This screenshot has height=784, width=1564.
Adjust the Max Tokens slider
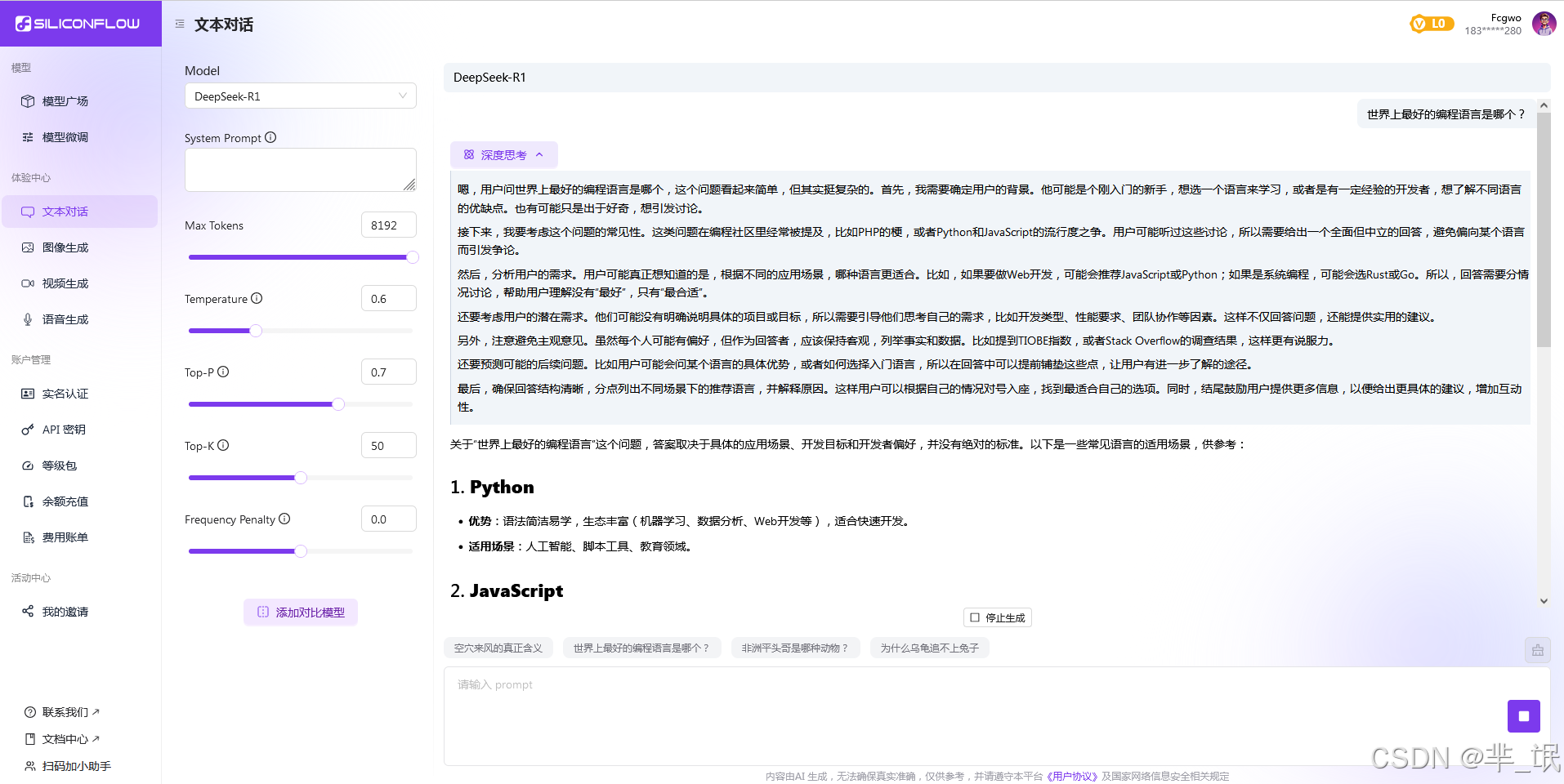point(413,257)
